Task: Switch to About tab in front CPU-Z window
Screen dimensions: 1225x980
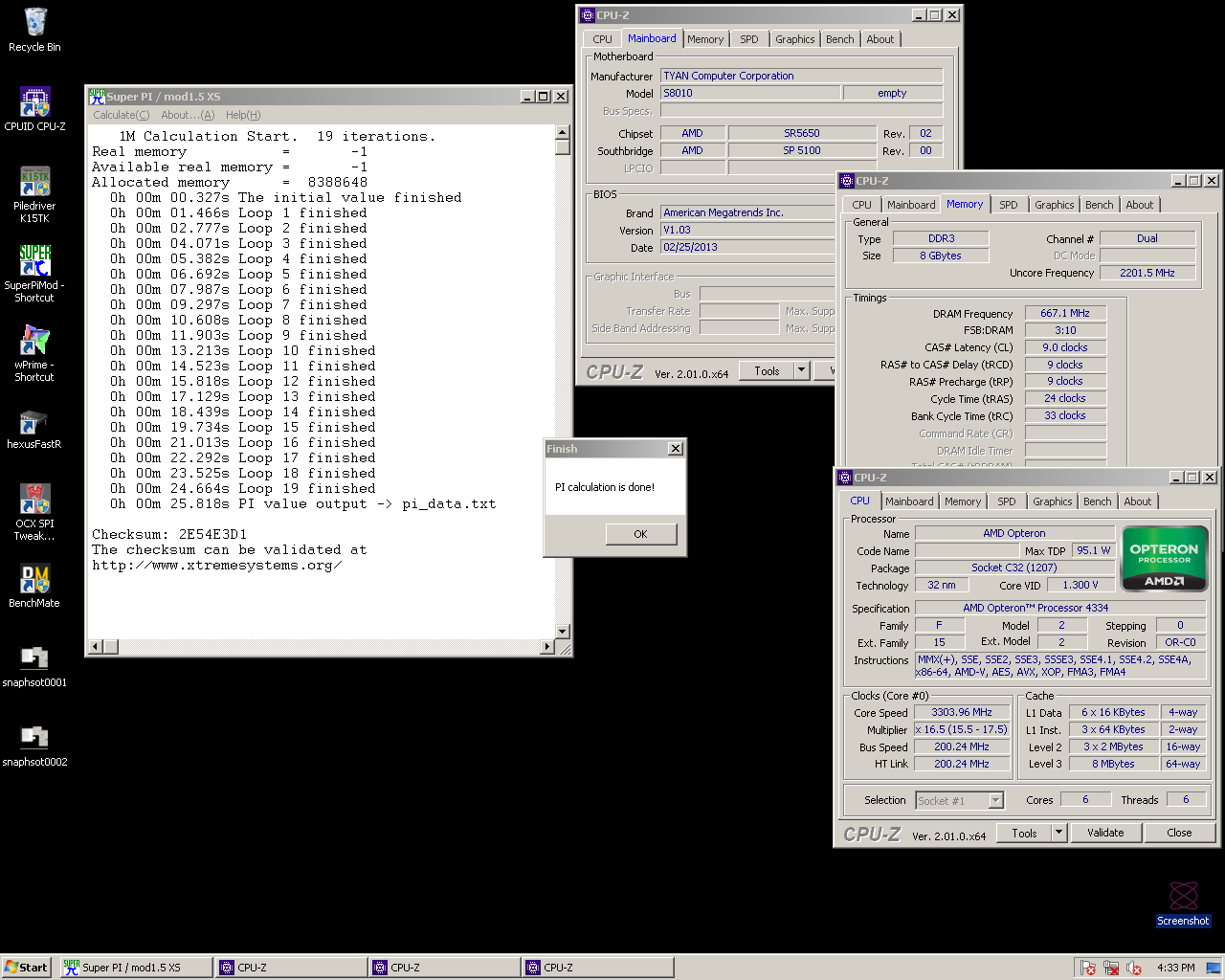Action: (1138, 501)
